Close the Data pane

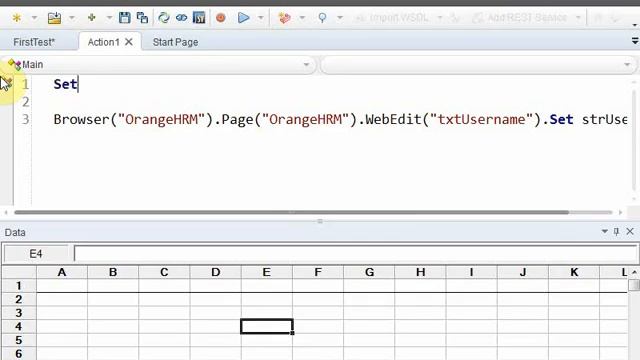[x=630, y=231]
